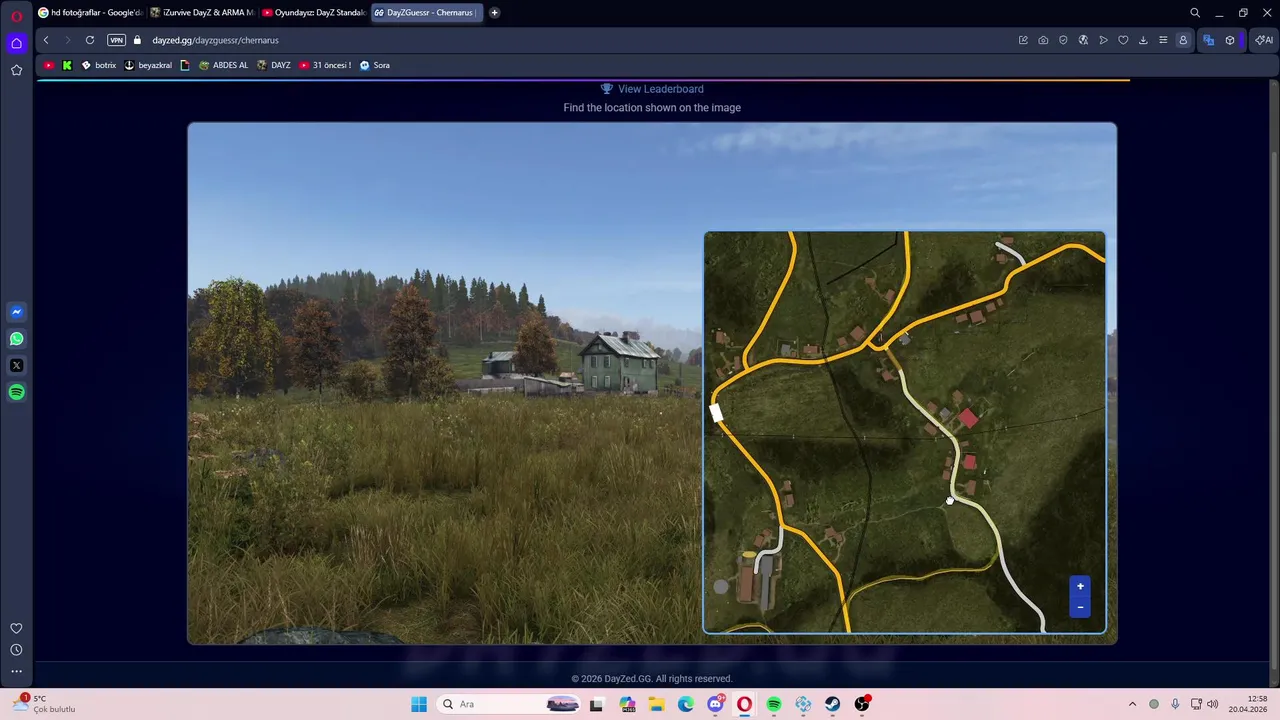
Task: Switch to iZurvive DayZ & ARMA tab
Action: coord(201,13)
